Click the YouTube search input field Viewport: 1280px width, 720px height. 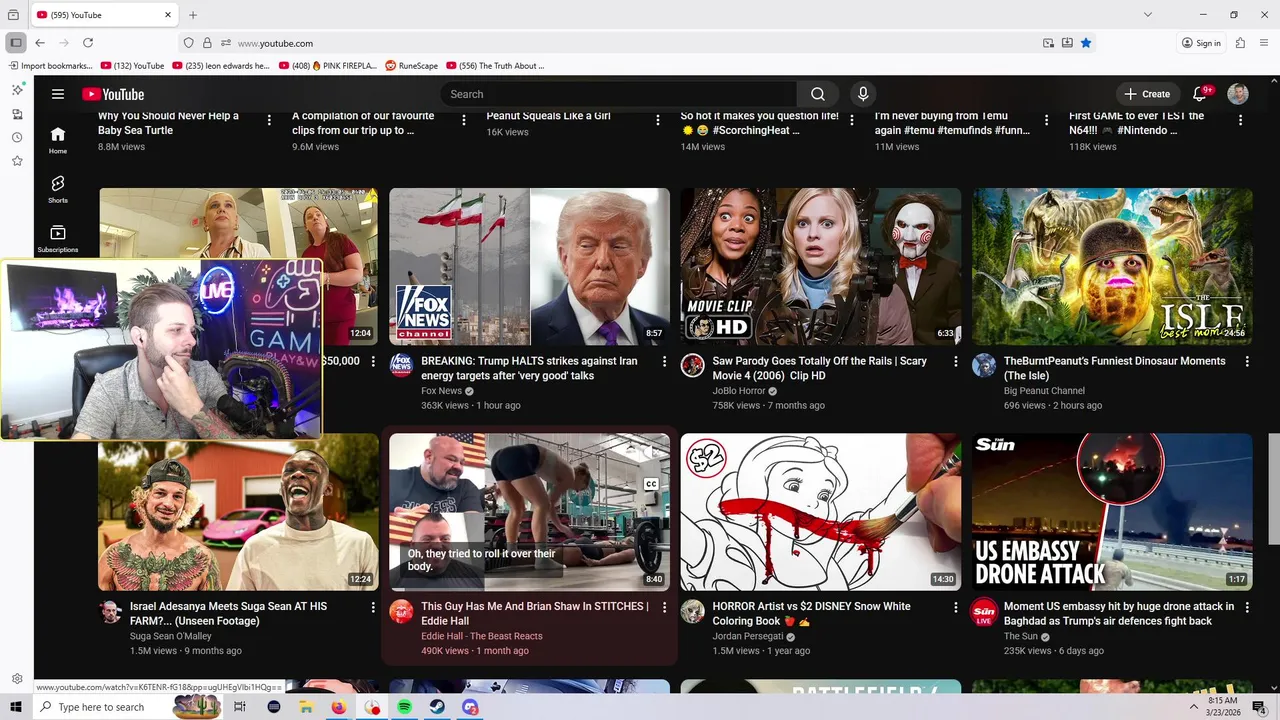click(x=618, y=94)
